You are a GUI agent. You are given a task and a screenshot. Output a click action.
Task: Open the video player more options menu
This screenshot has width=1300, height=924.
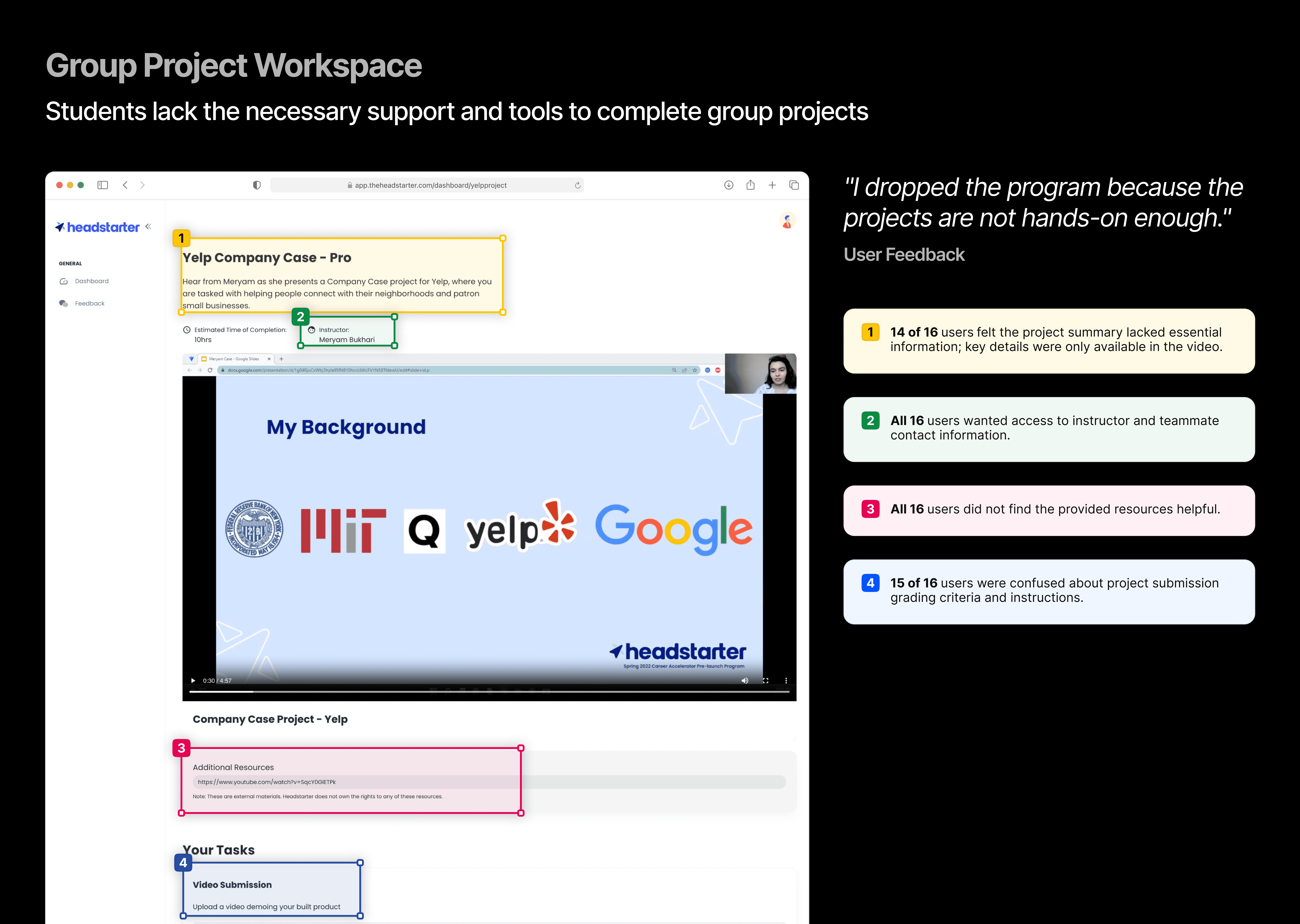pyautogui.click(x=786, y=681)
